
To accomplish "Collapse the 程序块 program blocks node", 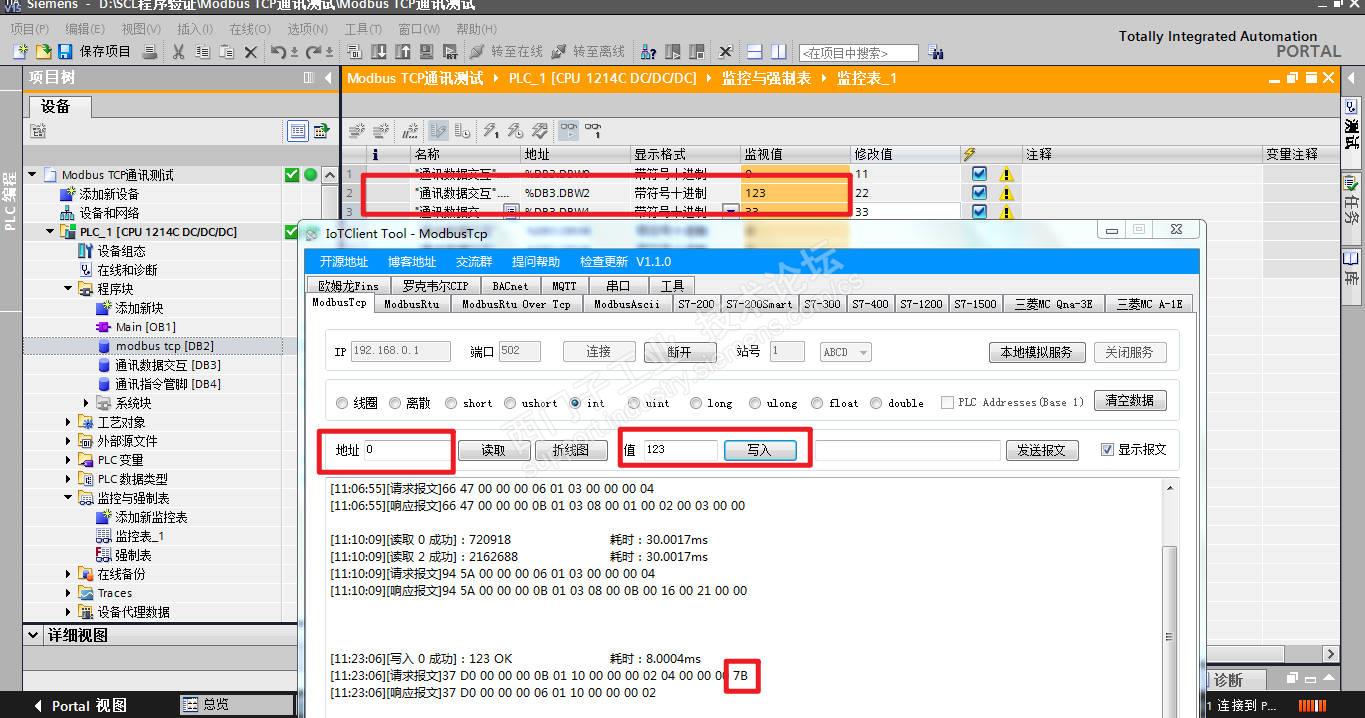I will [x=69, y=289].
